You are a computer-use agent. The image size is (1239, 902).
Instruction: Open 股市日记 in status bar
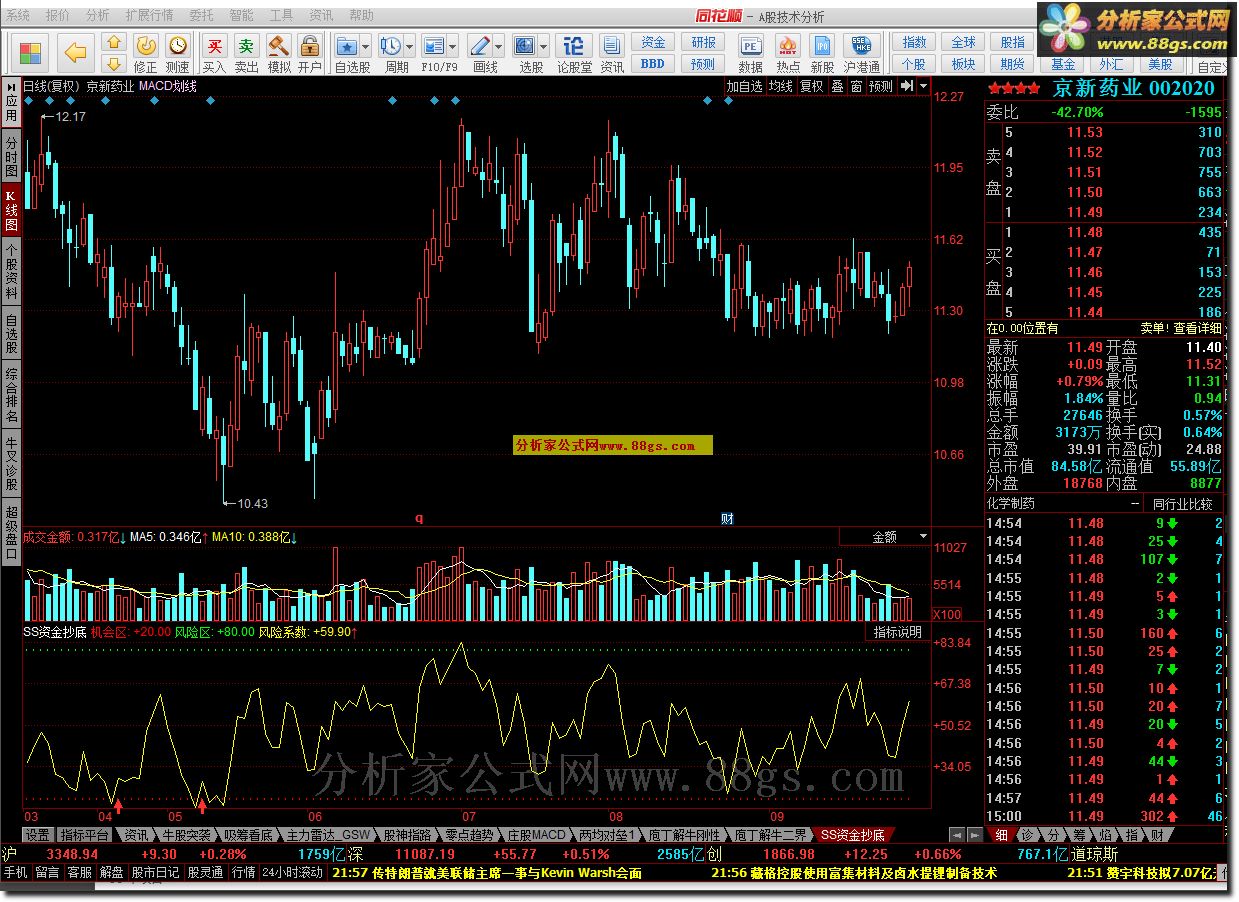click(155, 872)
